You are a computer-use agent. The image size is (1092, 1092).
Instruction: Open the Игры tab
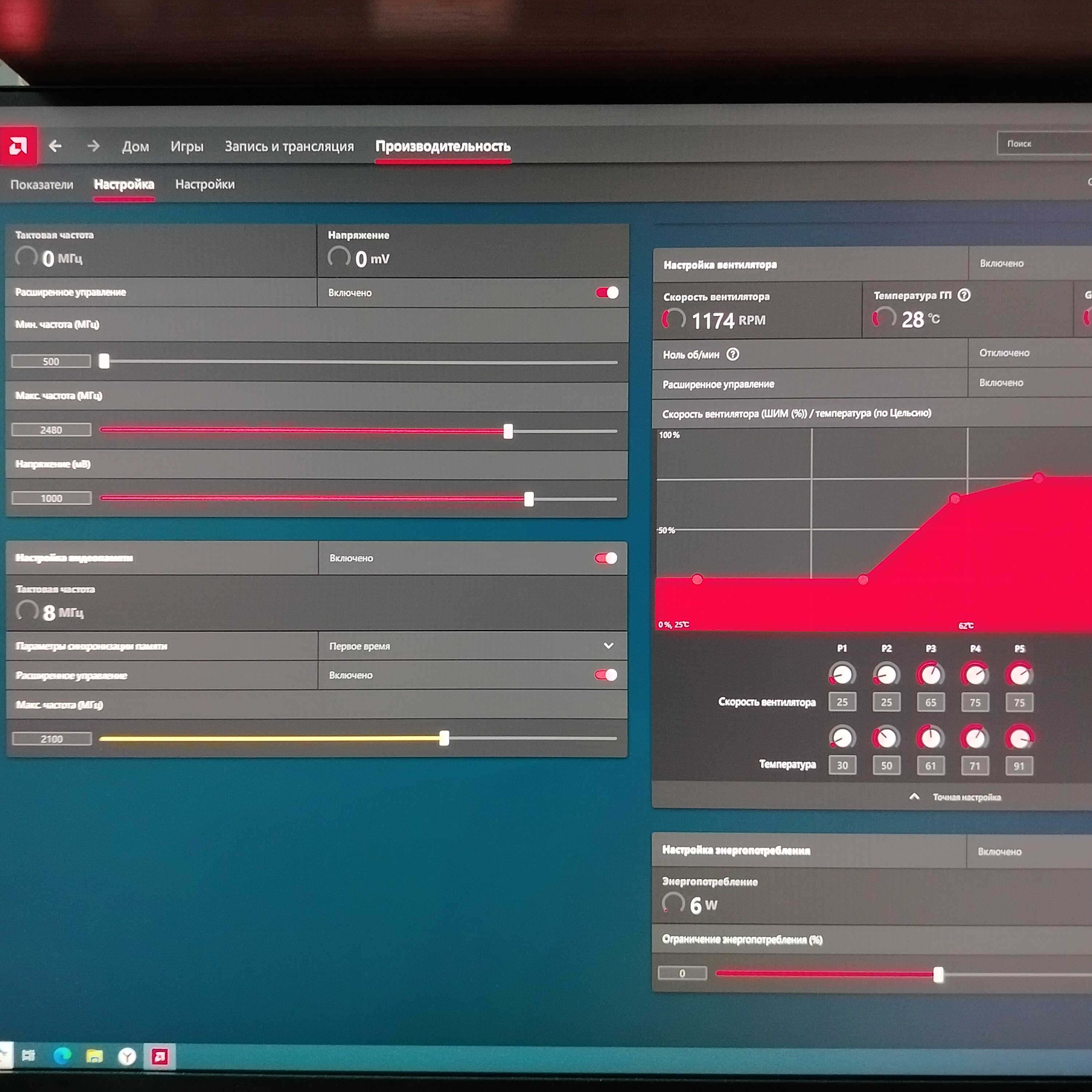click(x=186, y=146)
